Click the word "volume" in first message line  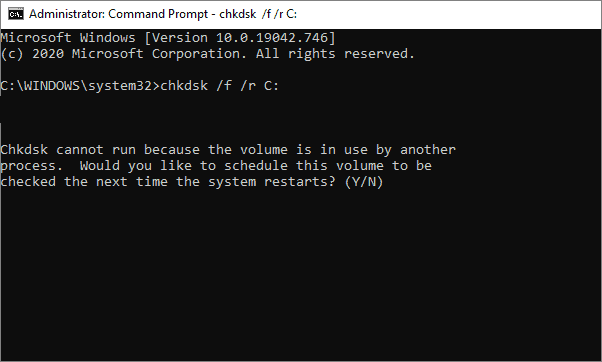point(264,149)
